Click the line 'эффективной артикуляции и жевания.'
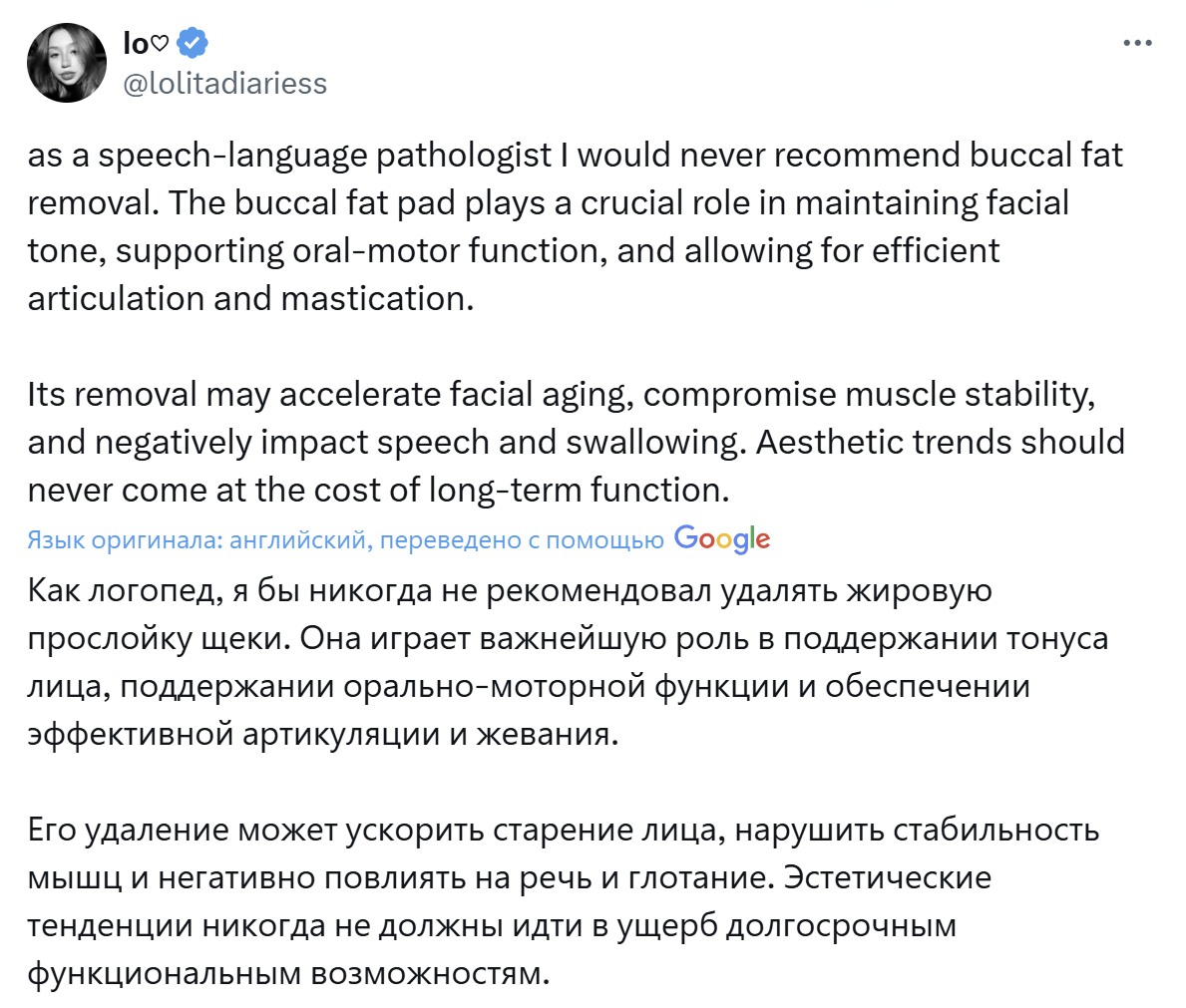1186x1008 pixels. (323, 734)
